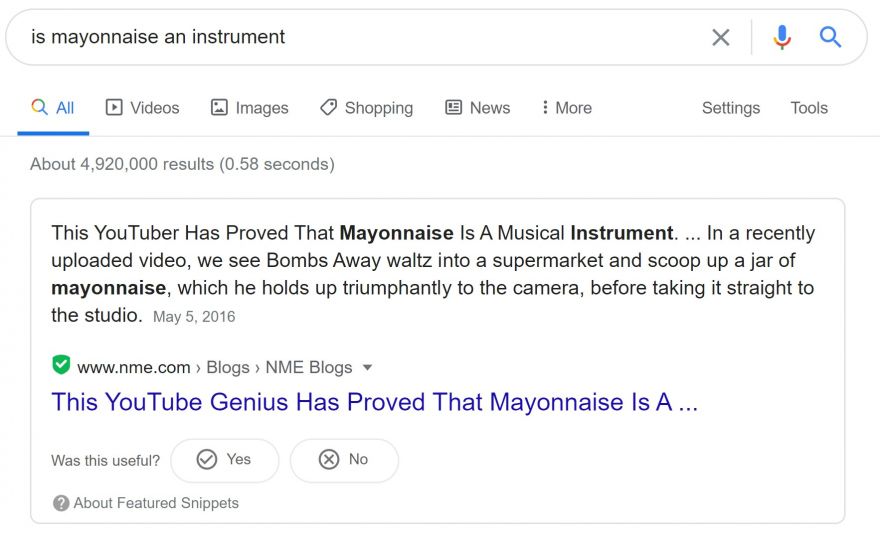Click the green shield icon beside nme.com
Viewport: 880px width, 543px height.
(x=61, y=365)
